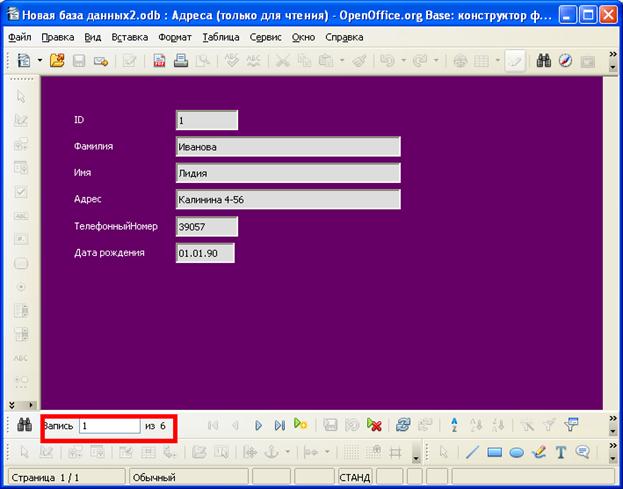Click the ТелефонныйНомер label
Screen dimensions: 623x489
[x=116, y=226]
